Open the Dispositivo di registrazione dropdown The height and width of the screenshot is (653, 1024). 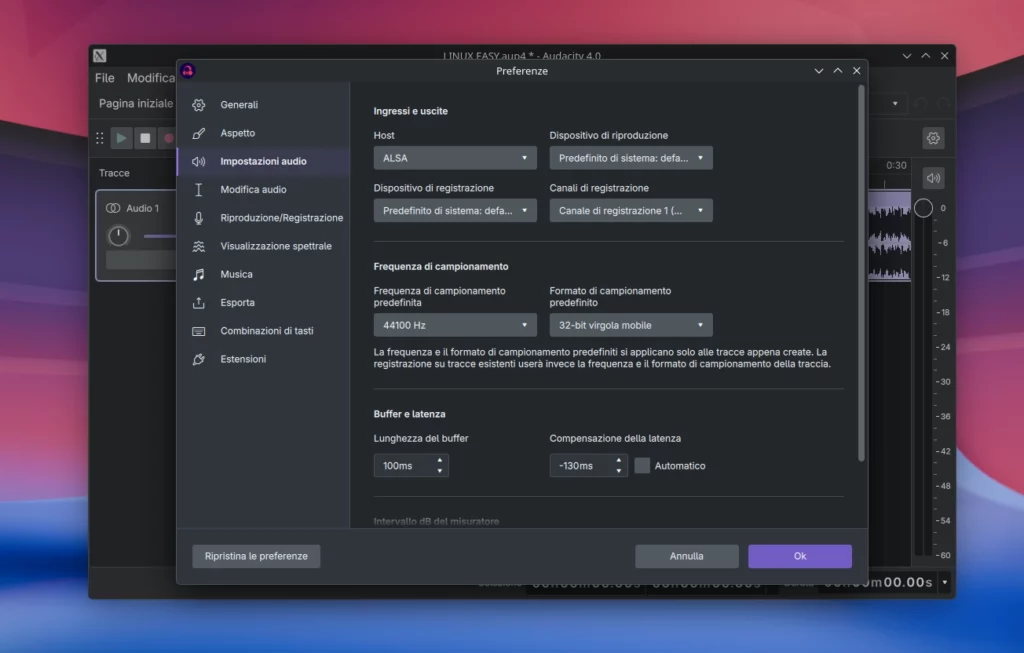455,210
